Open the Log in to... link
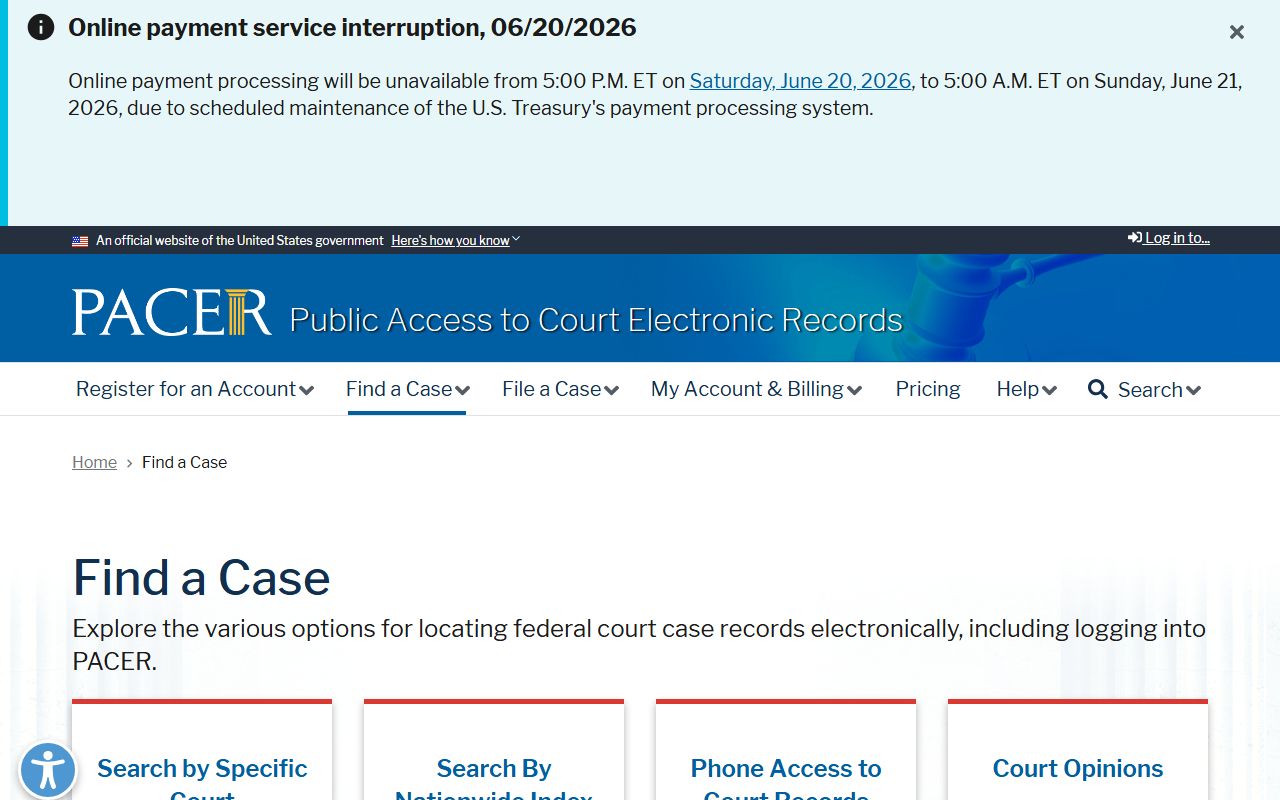1280x800 pixels. coord(1169,238)
